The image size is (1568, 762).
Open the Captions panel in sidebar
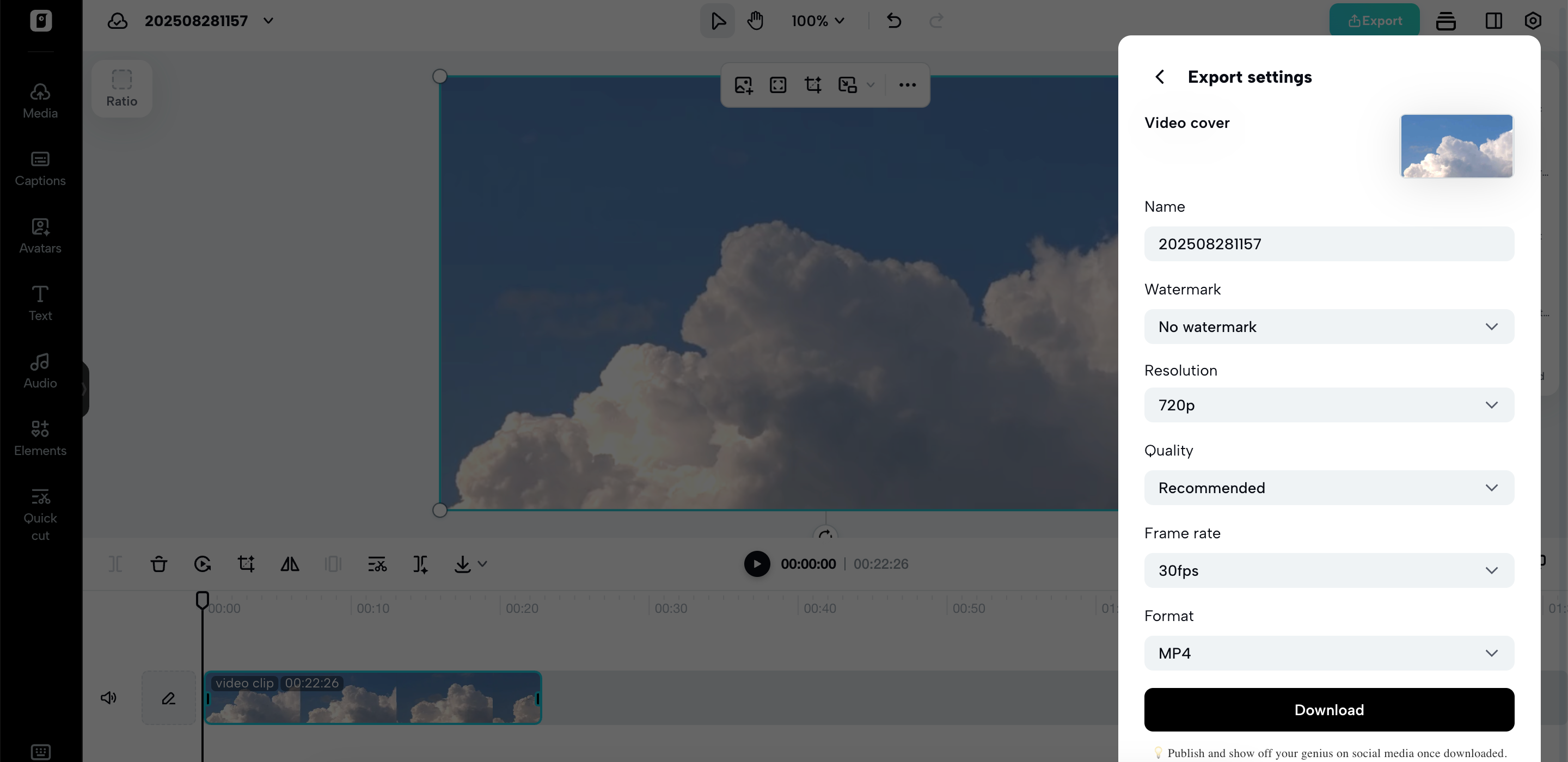[x=40, y=169]
